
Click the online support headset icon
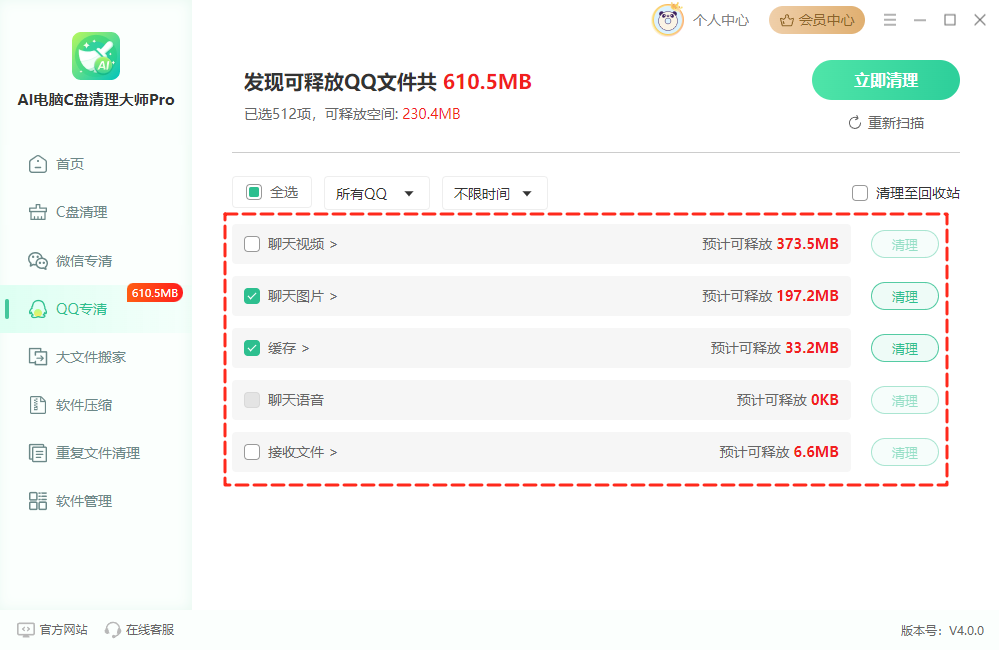113,630
